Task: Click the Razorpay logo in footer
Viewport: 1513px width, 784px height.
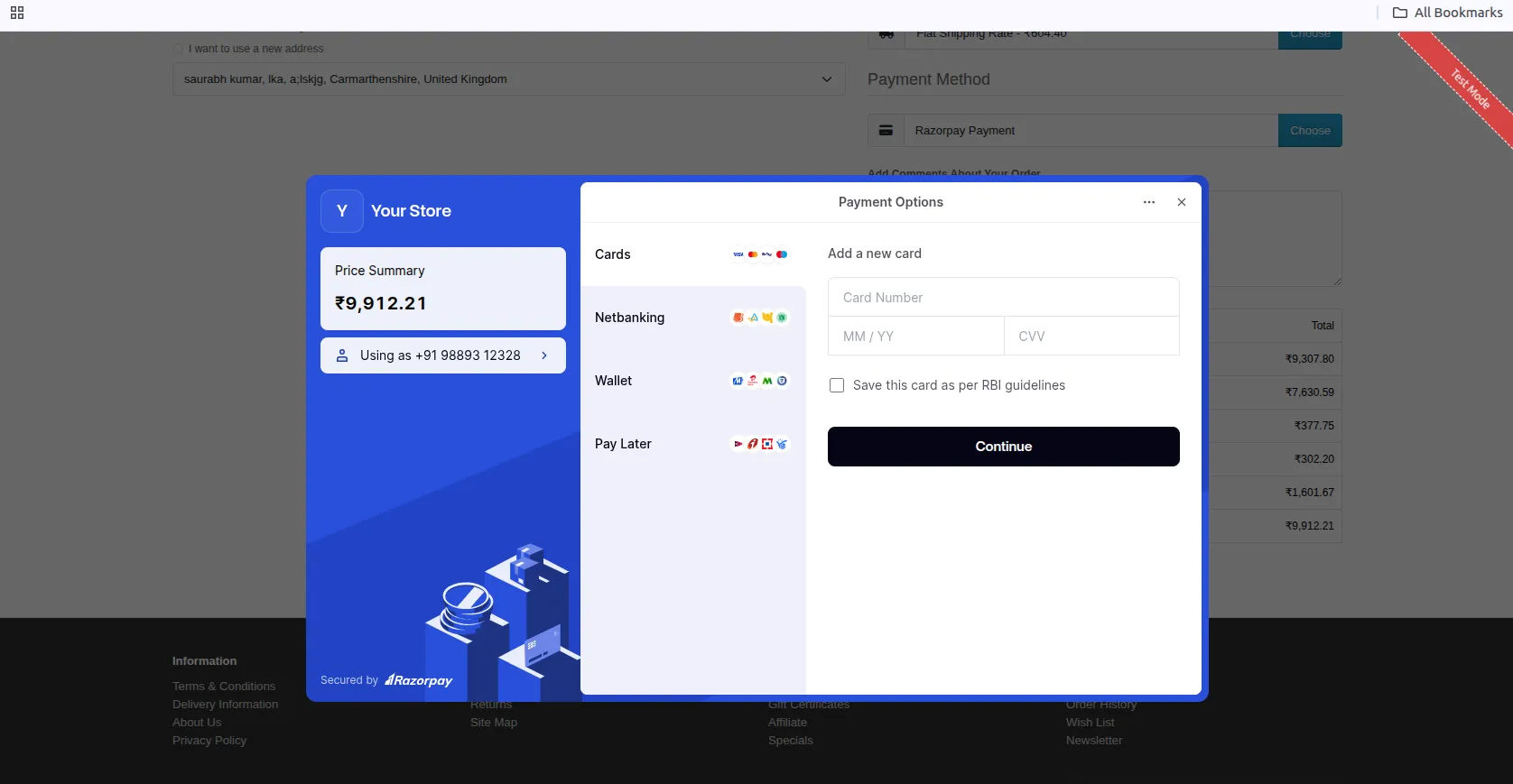Action: [419, 680]
